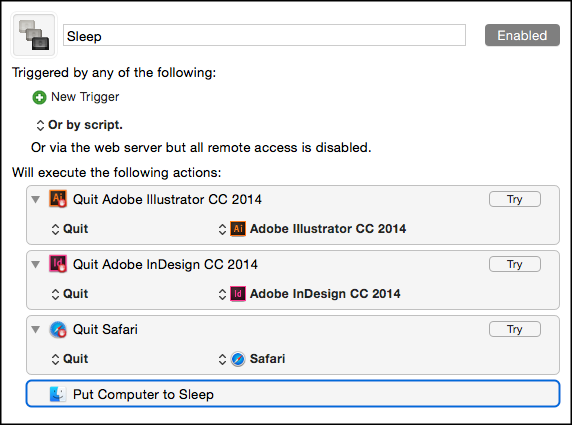Click the macro icon next to Sleep name
Viewport: 572px width, 425px height.
coord(34,35)
